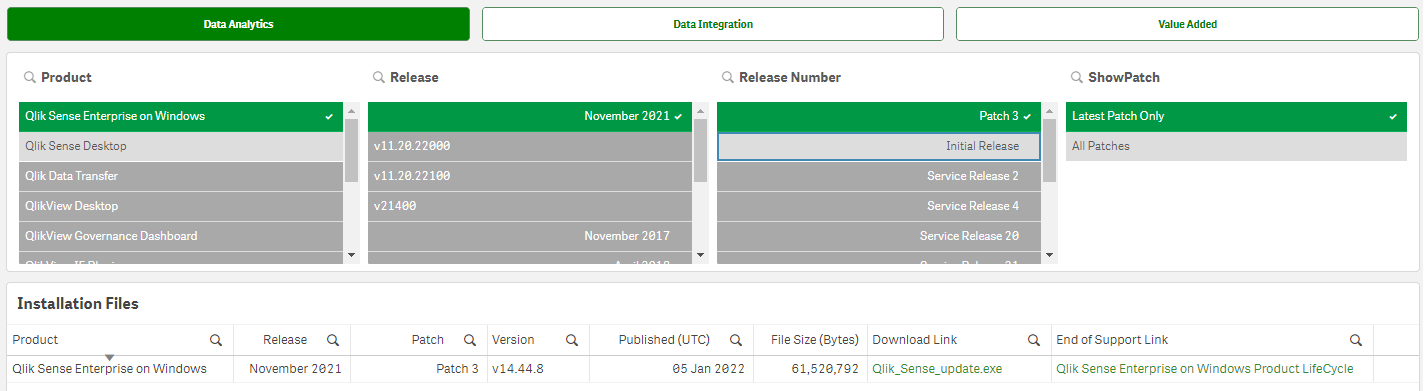Select Service Release 20

879,236
